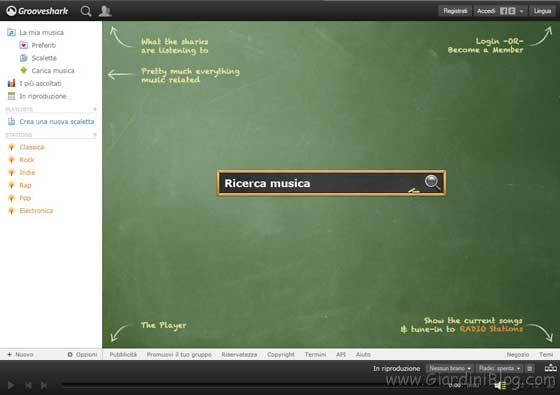Open the community people icon in top bar
The height and width of the screenshot is (395, 560).
point(105,11)
